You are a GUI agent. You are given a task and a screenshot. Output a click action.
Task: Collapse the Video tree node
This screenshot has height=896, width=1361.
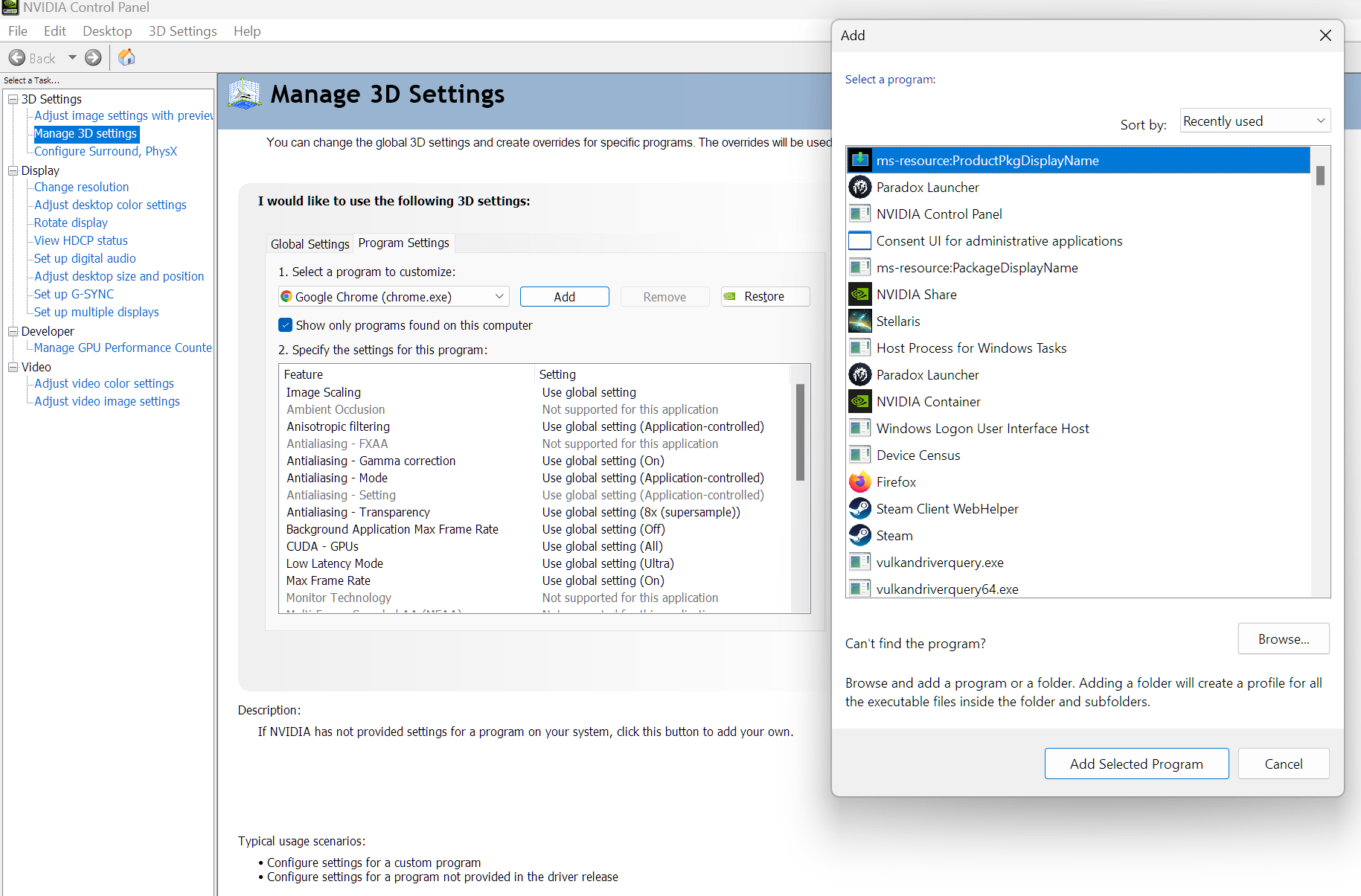[x=13, y=367]
